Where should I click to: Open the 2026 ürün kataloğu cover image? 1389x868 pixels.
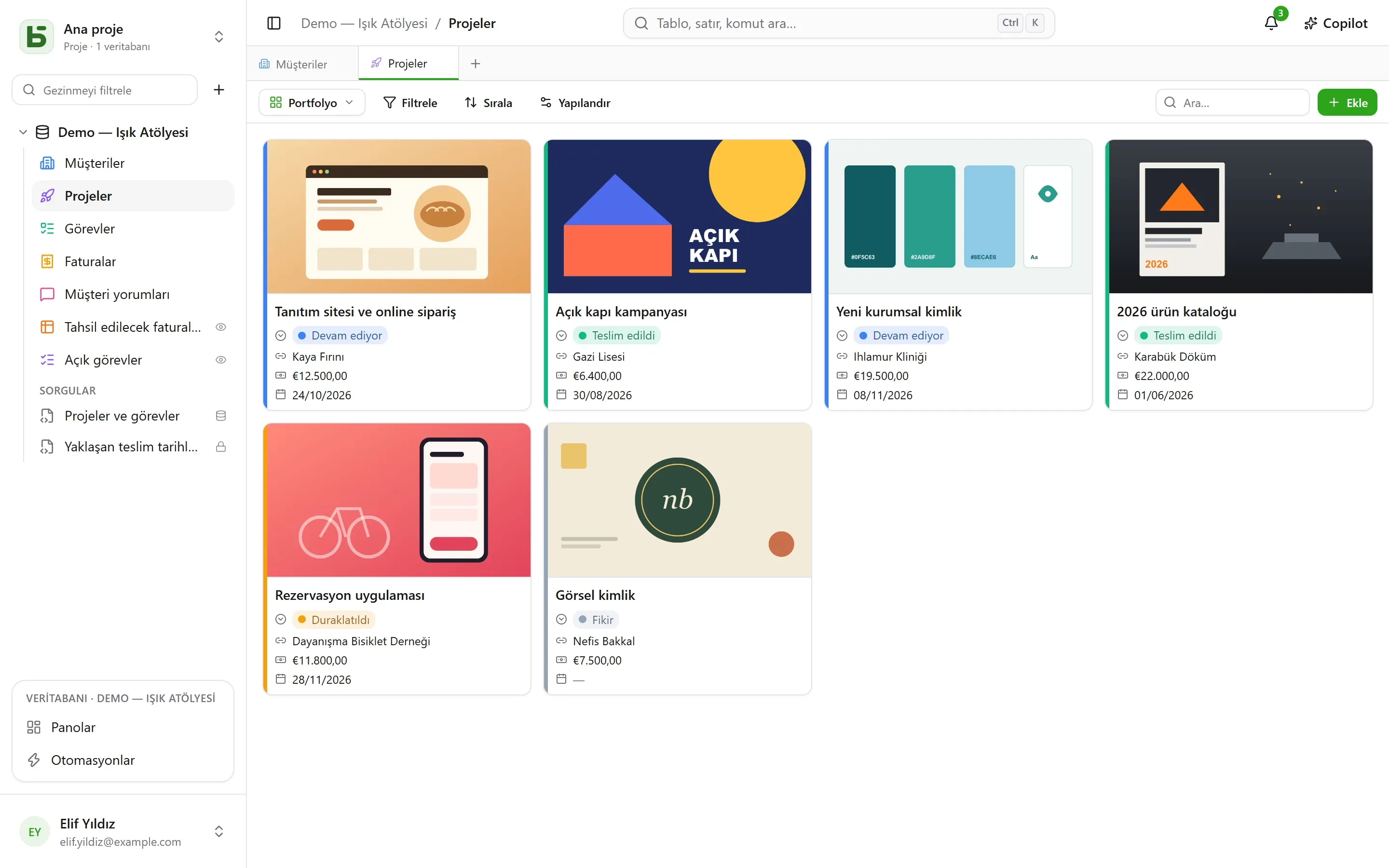point(1240,217)
